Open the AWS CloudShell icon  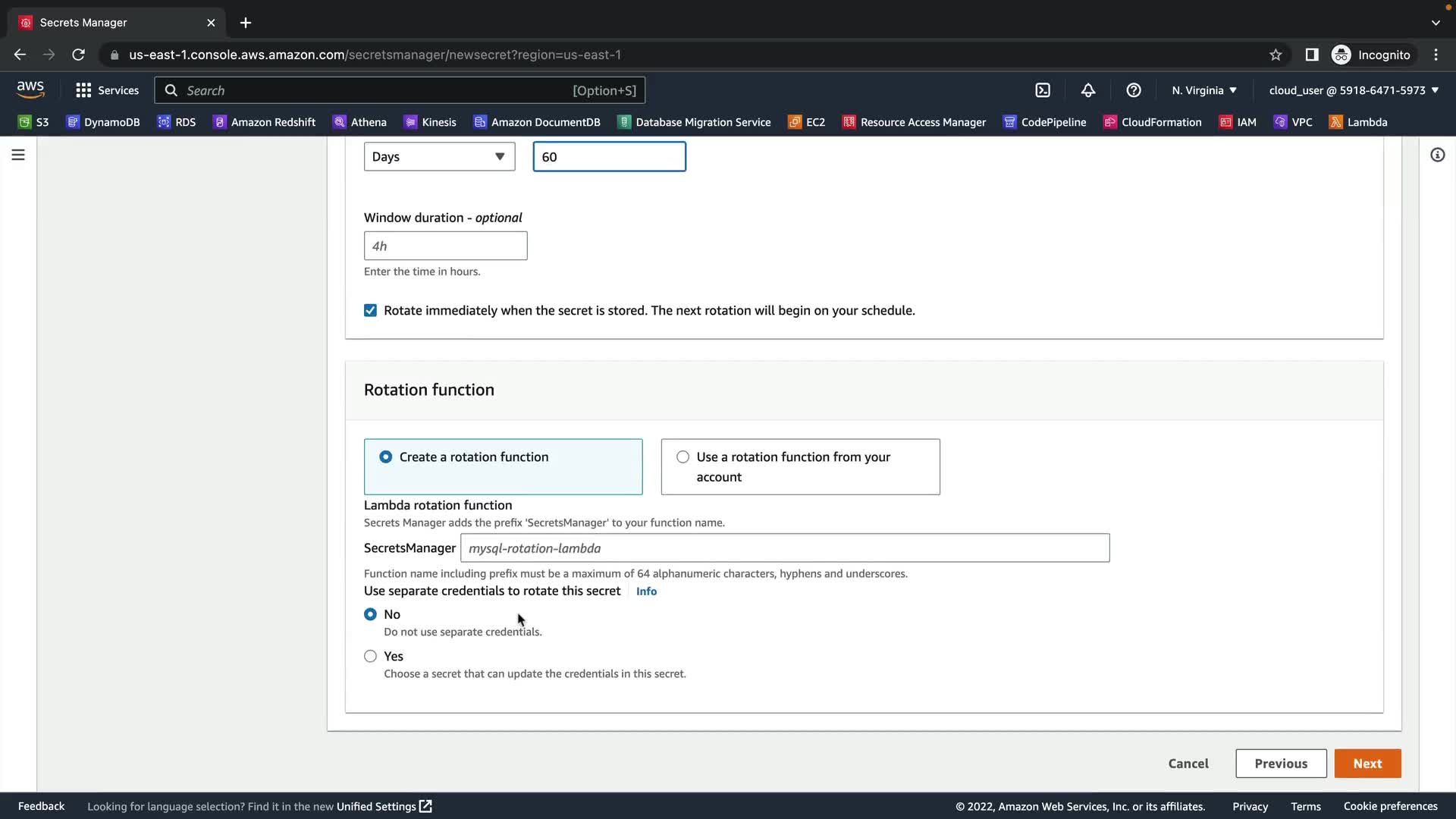[1043, 90]
